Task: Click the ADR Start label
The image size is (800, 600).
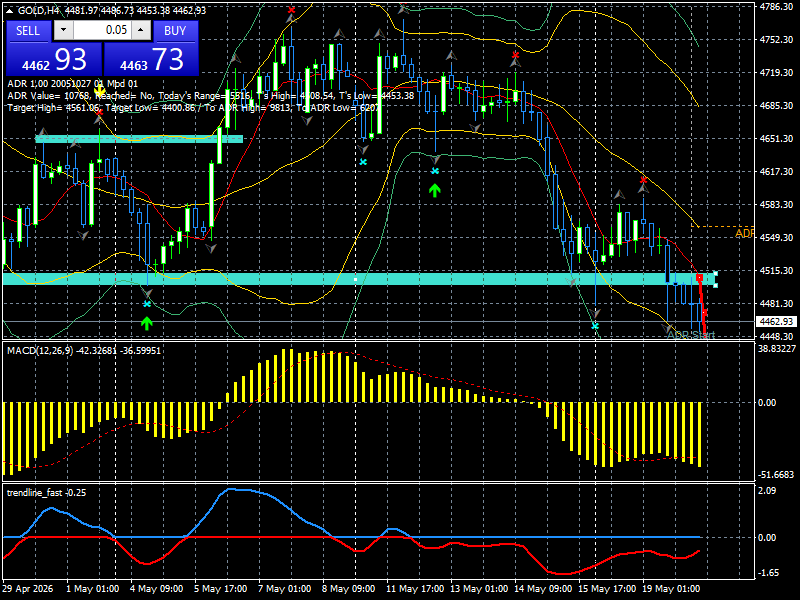Action: (x=691, y=335)
